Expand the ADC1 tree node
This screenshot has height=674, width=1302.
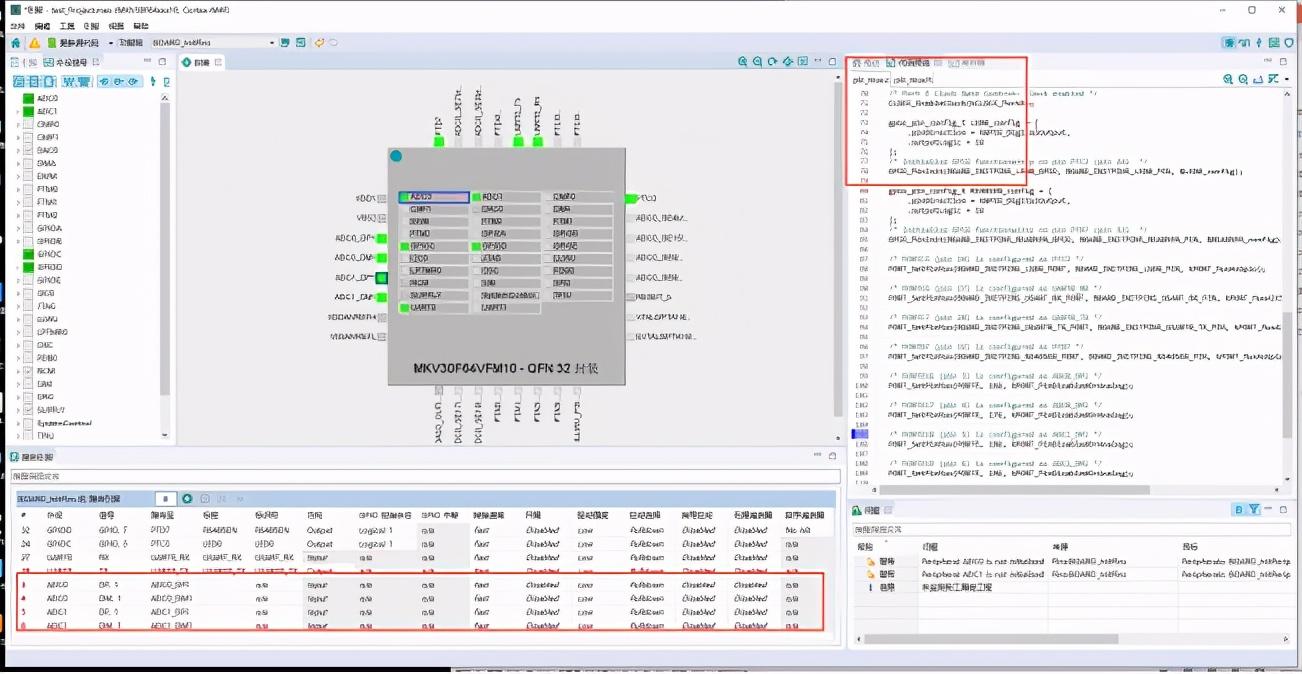click(x=18, y=112)
